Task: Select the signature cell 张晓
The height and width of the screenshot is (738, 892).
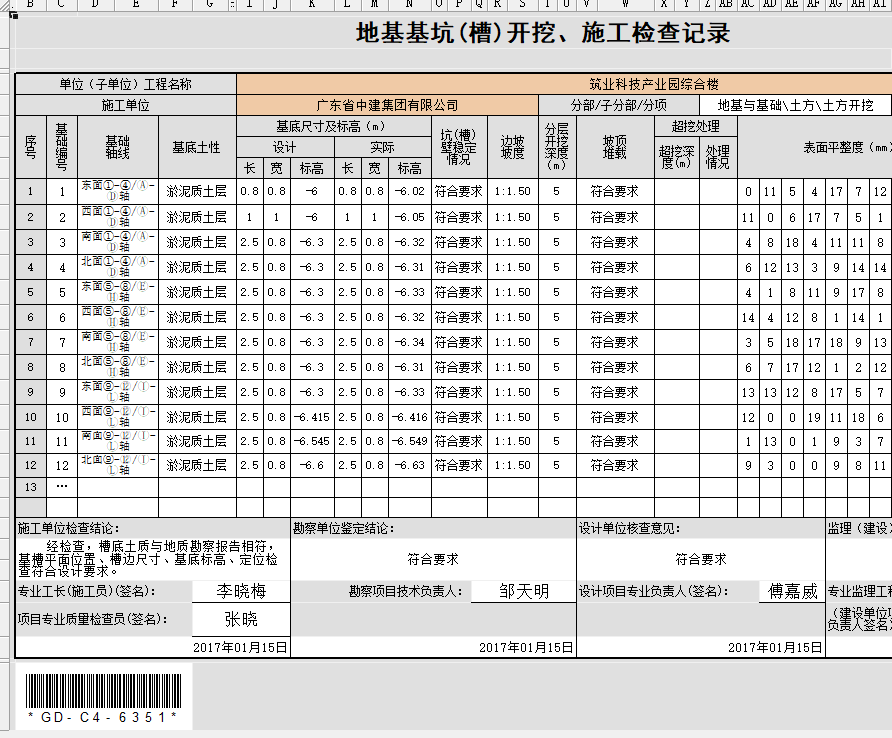Action: click(241, 619)
